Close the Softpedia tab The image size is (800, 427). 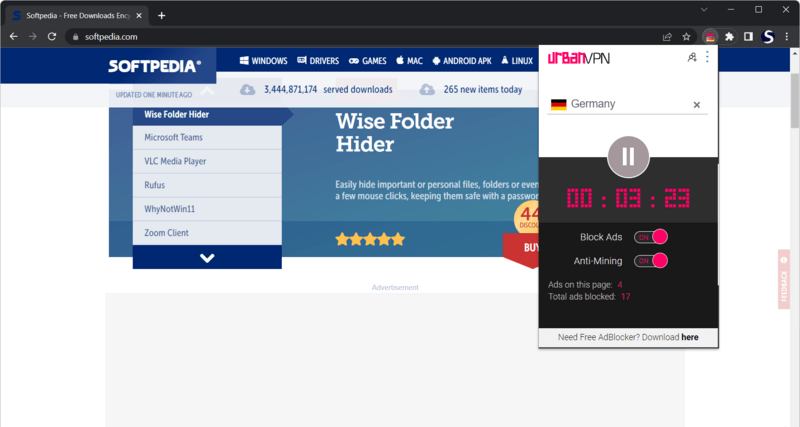[x=139, y=16]
